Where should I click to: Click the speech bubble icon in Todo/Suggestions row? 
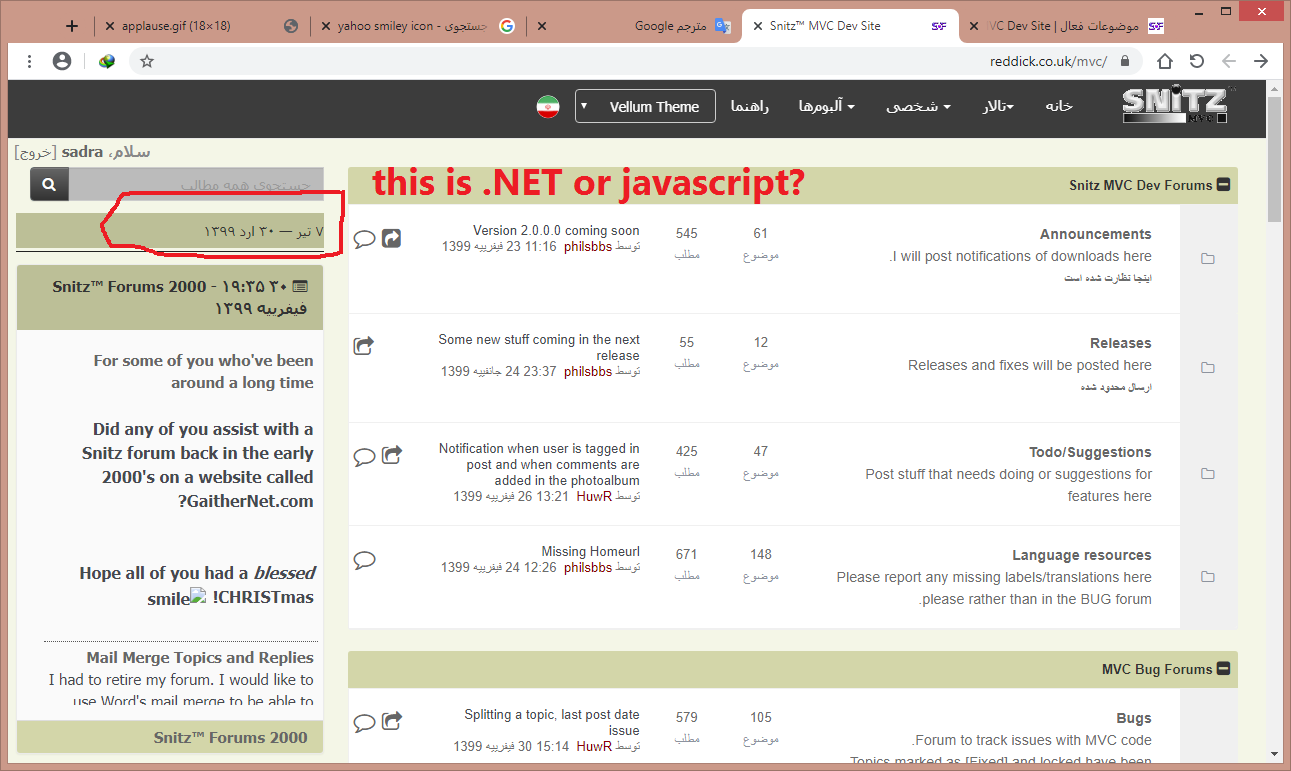point(365,456)
